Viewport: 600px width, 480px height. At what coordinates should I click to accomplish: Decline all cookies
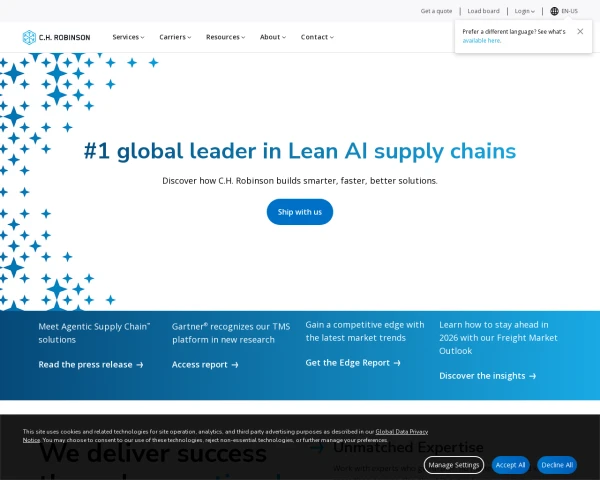[x=557, y=465]
